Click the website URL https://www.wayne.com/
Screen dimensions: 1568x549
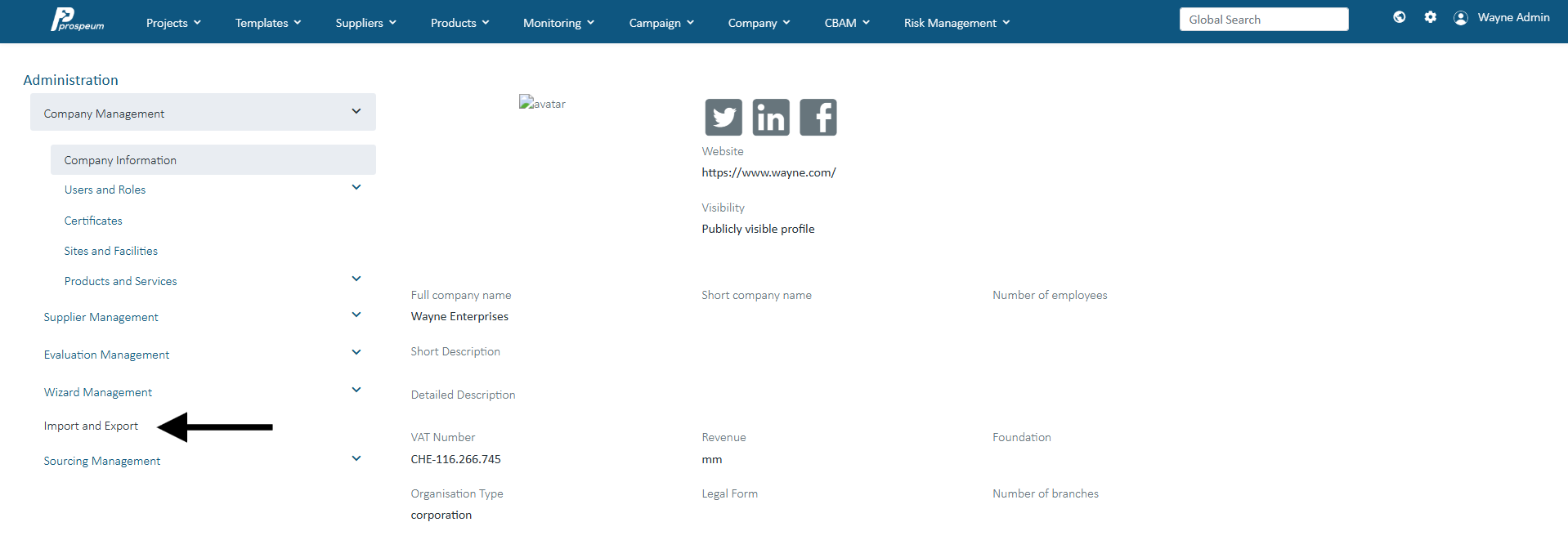click(x=768, y=172)
